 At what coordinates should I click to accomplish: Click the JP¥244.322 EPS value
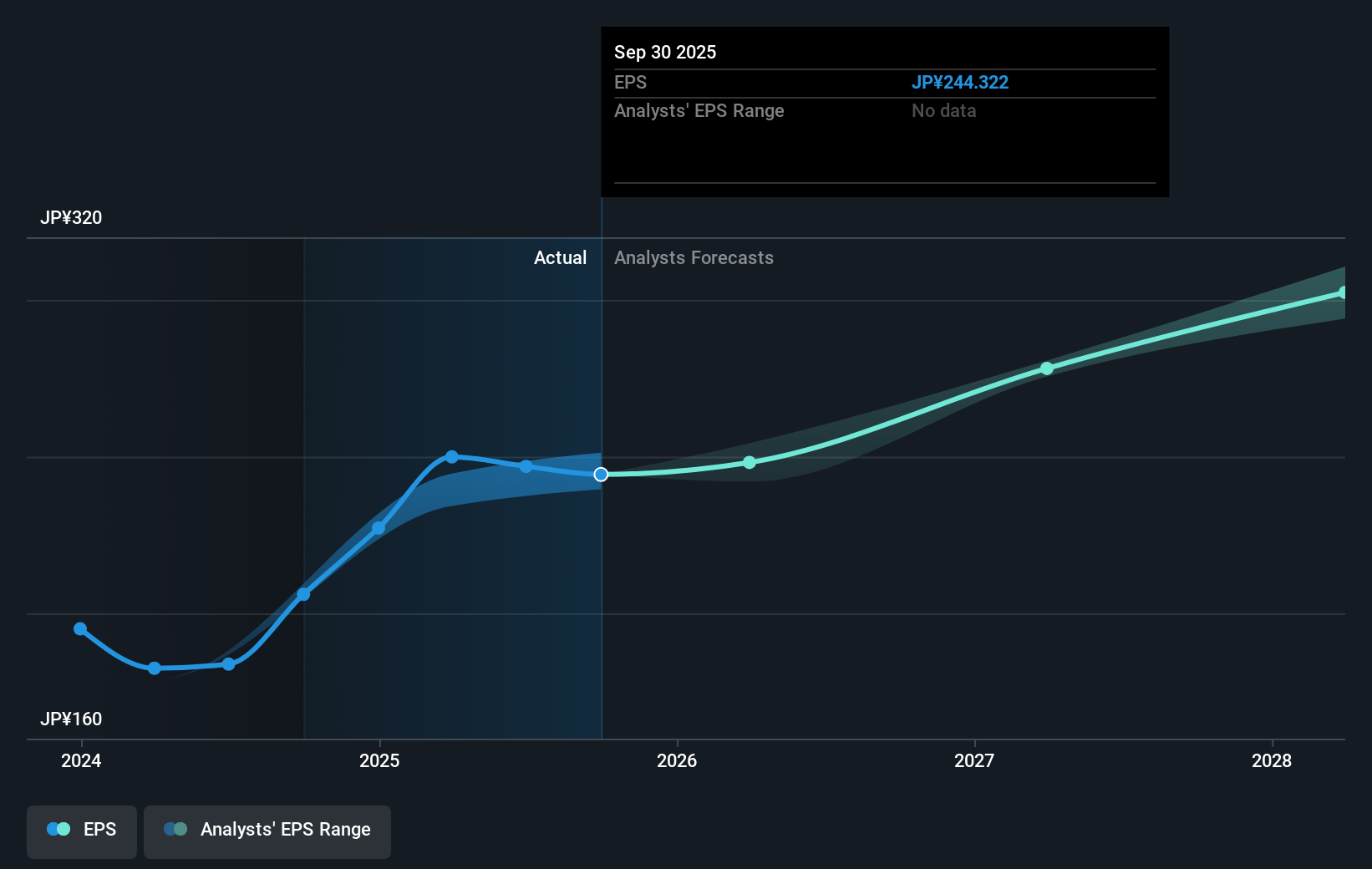click(960, 82)
